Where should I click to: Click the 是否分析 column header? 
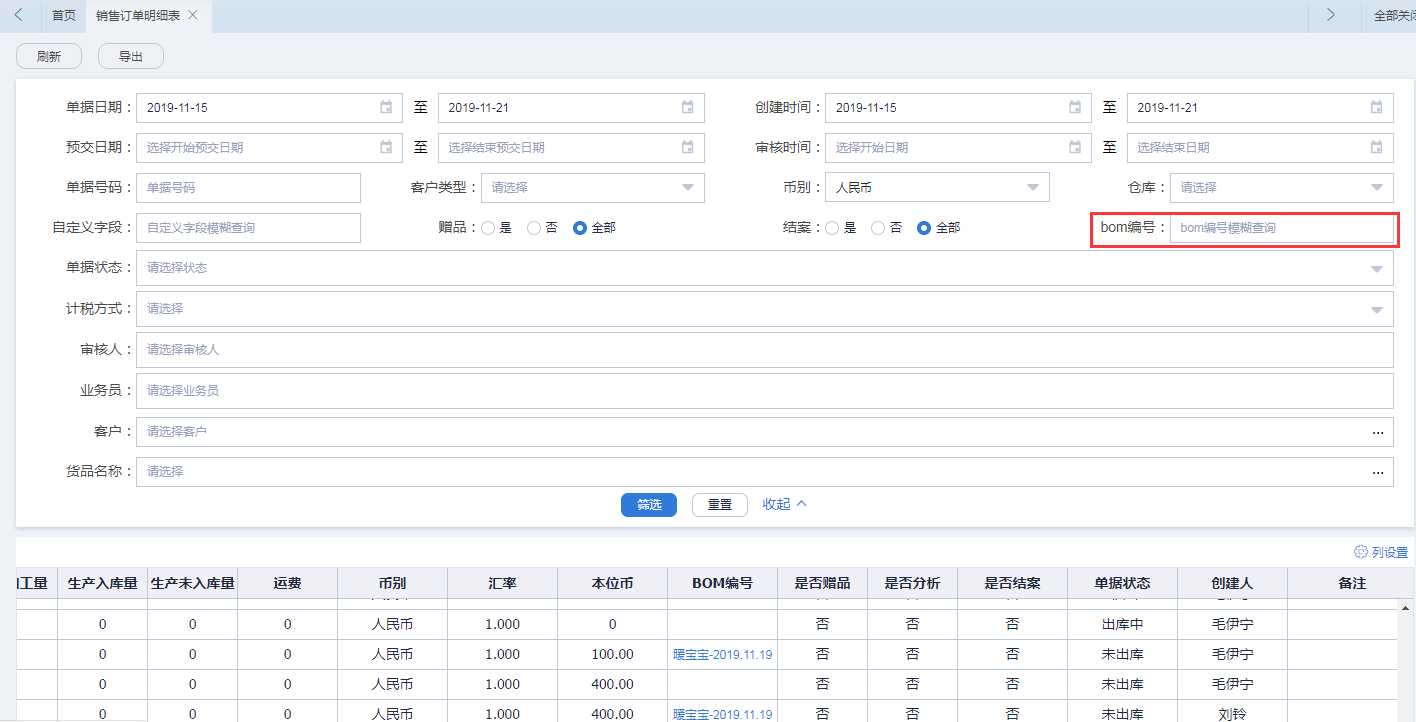tap(913, 583)
